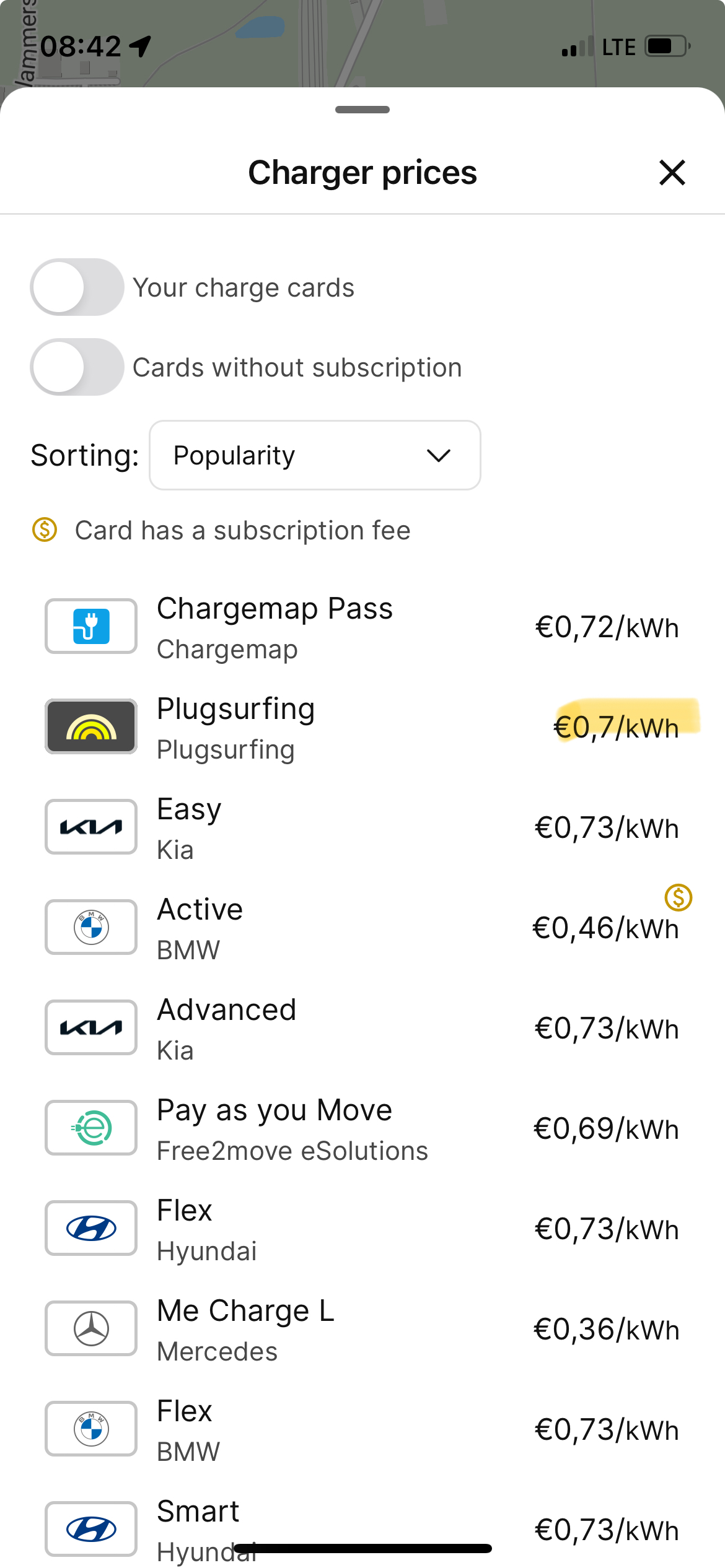Close the Charger prices sheet
This screenshot has width=725, height=1568.
click(672, 173)
